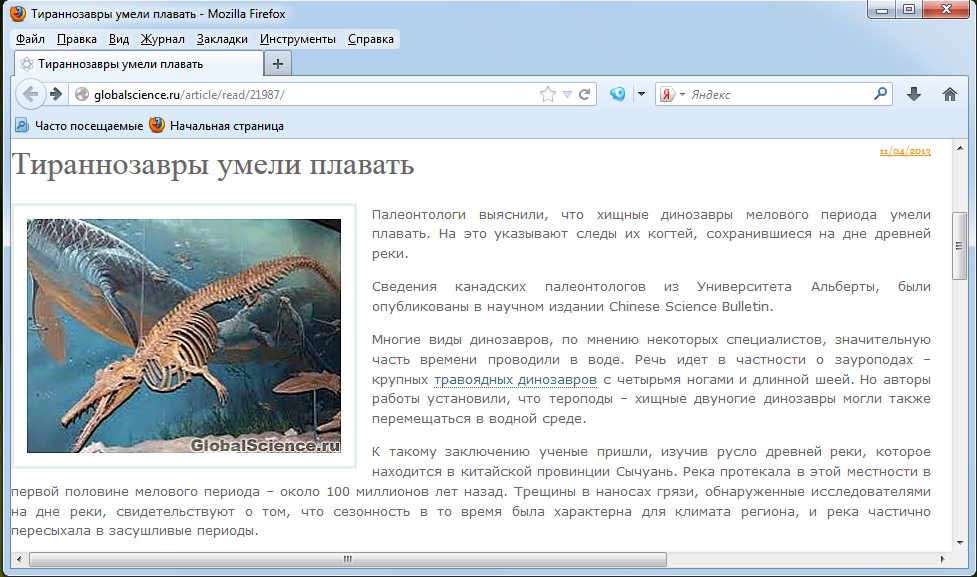Screen dimensions: 977x577
Task: Open the Инструменты menu
Action: [297, 39]
